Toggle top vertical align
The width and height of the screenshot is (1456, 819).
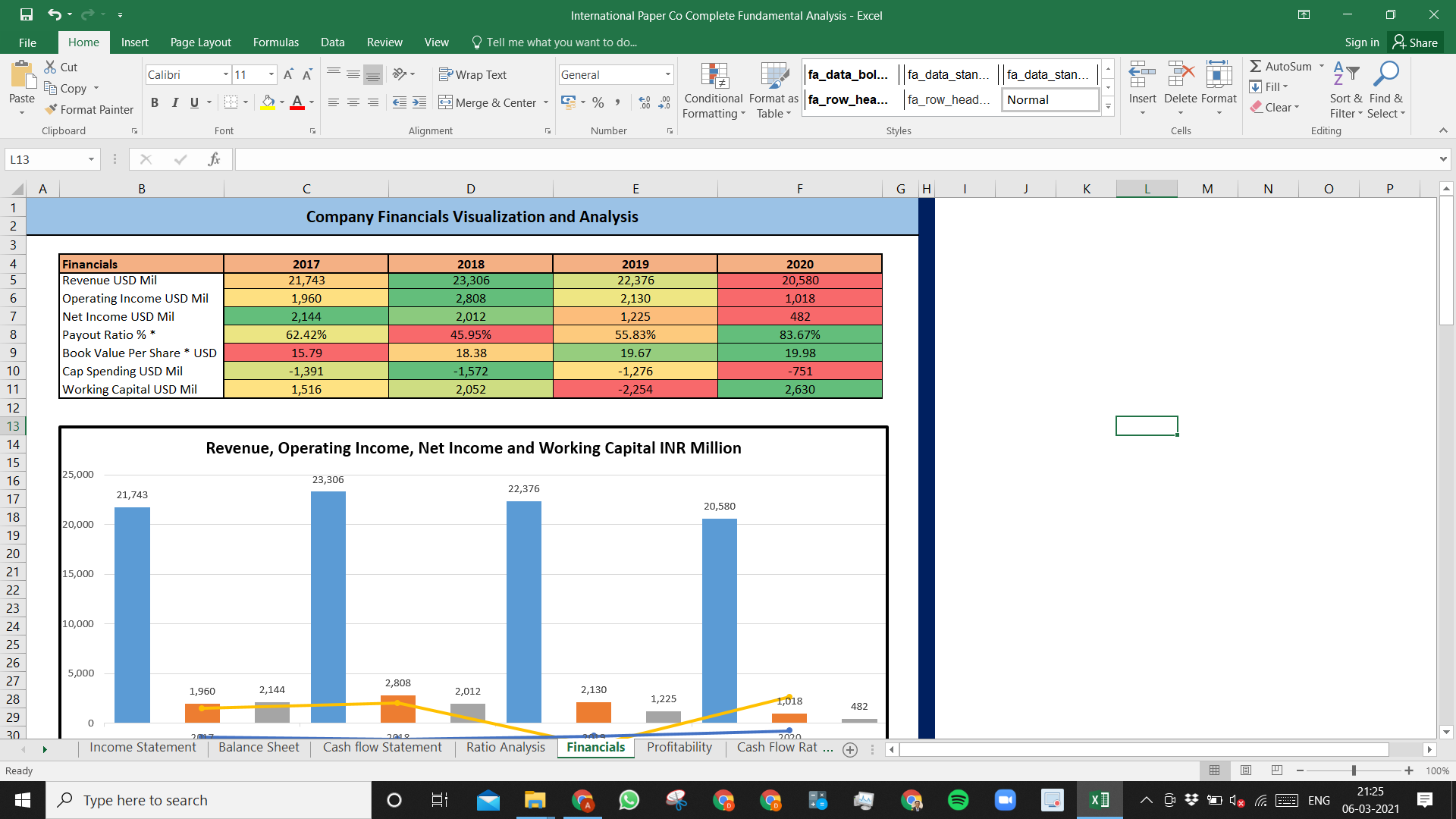[x=334, y=74]
